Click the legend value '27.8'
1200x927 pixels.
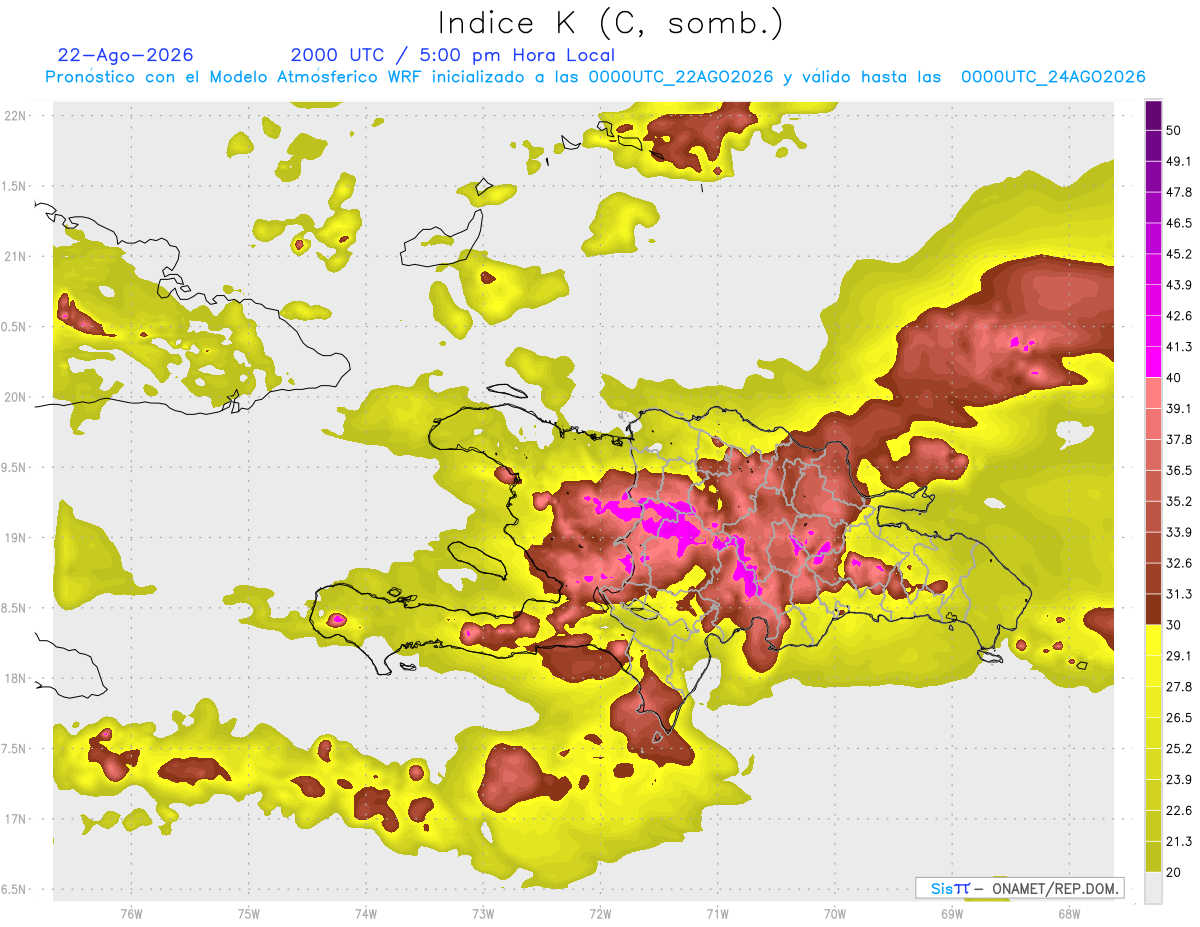point(1178,687)
